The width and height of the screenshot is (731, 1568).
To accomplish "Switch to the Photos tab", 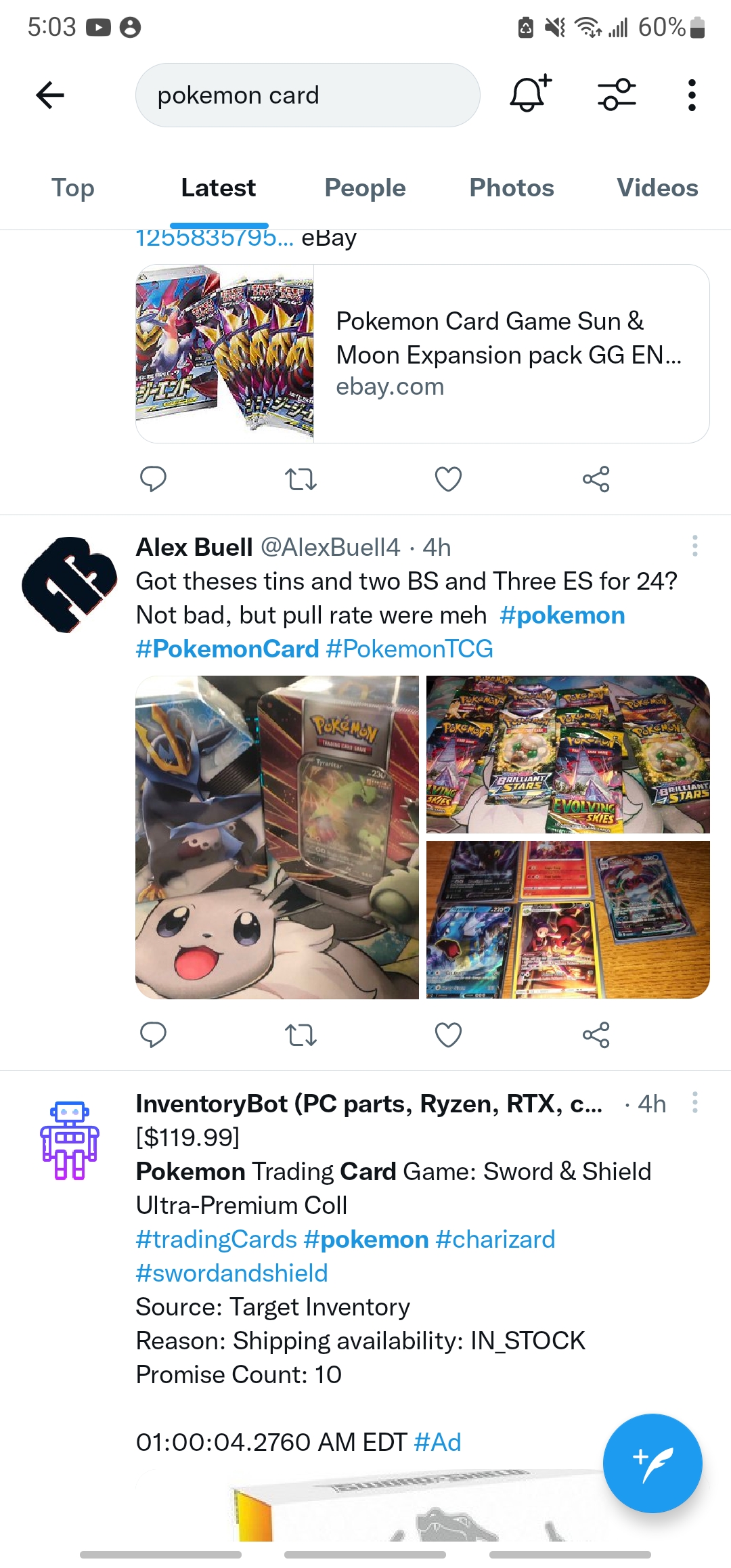I will 512,188.
